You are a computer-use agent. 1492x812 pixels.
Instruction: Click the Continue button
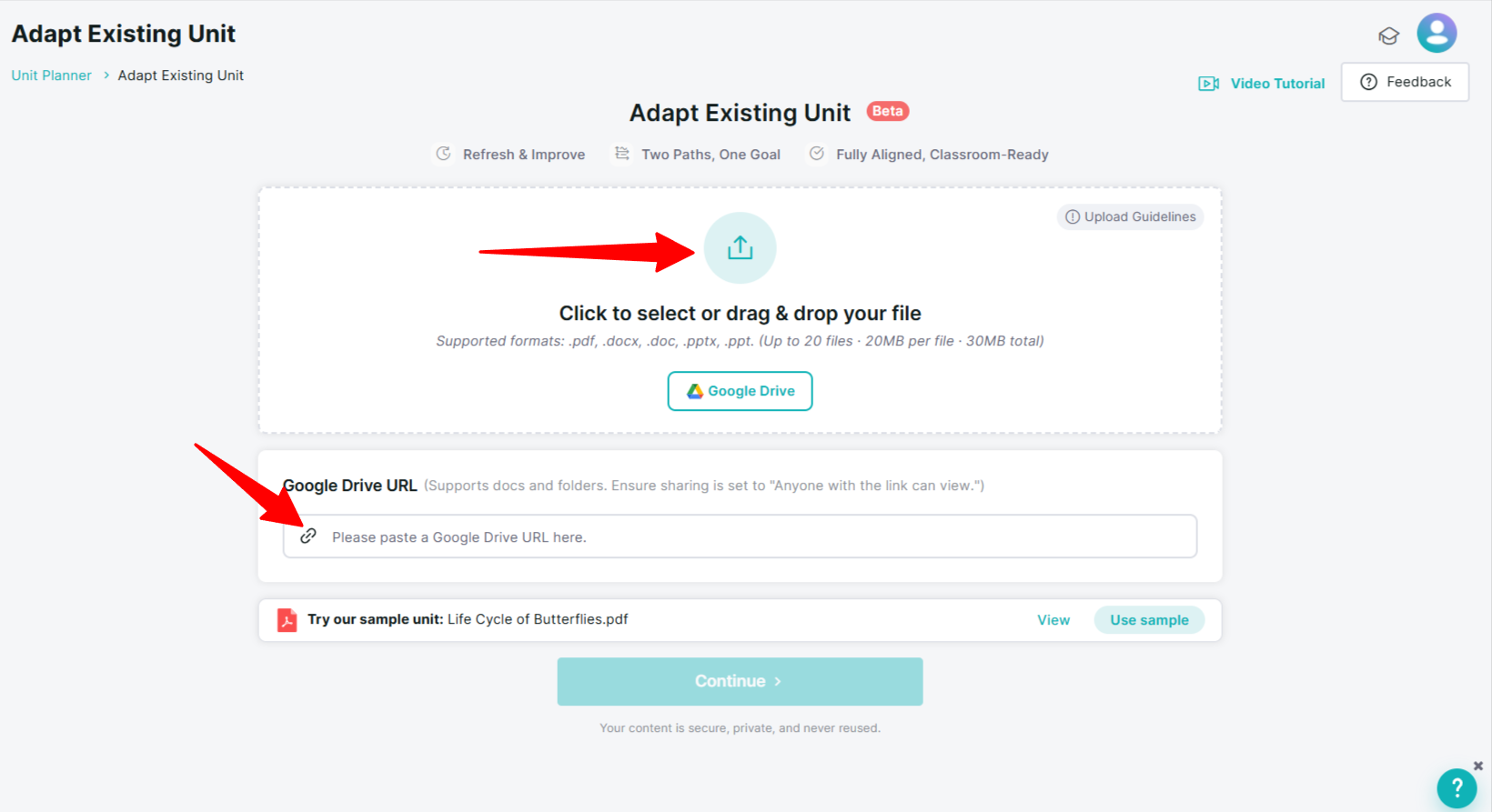coord(740,681)
